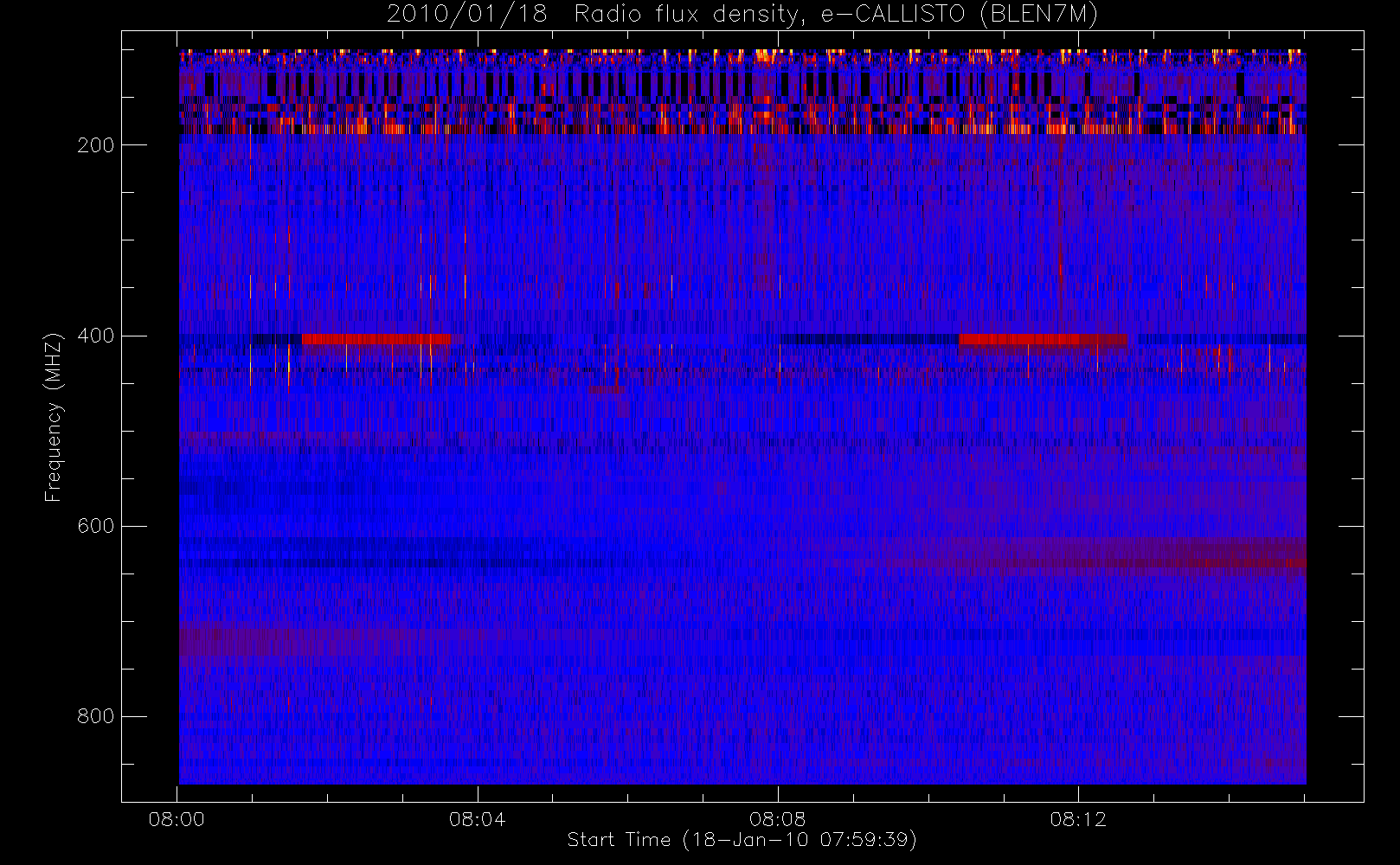The height and width of the screenshot is (865, 1400).
Task: Select the '400' frequency axis label
Action: (x=96, y=336)
